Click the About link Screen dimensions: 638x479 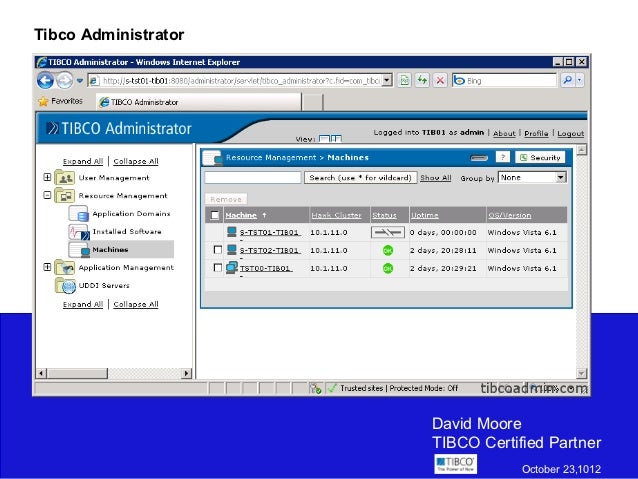coord(504,133)
